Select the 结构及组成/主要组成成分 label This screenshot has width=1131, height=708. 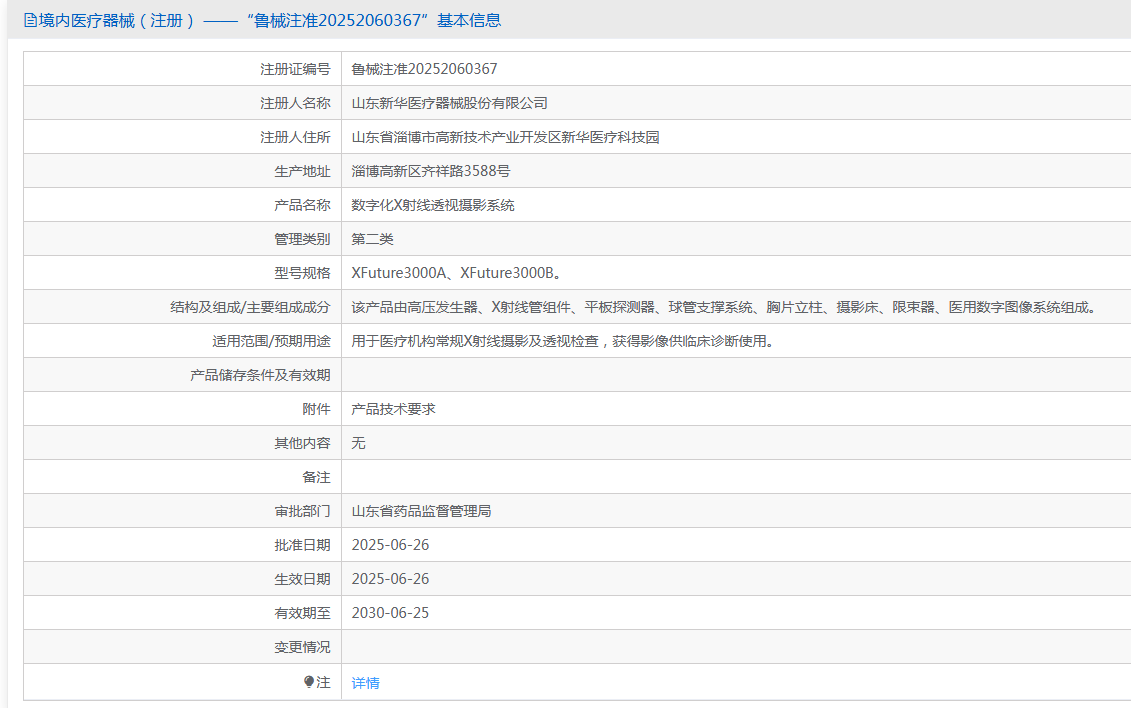(x=250, y=307)
